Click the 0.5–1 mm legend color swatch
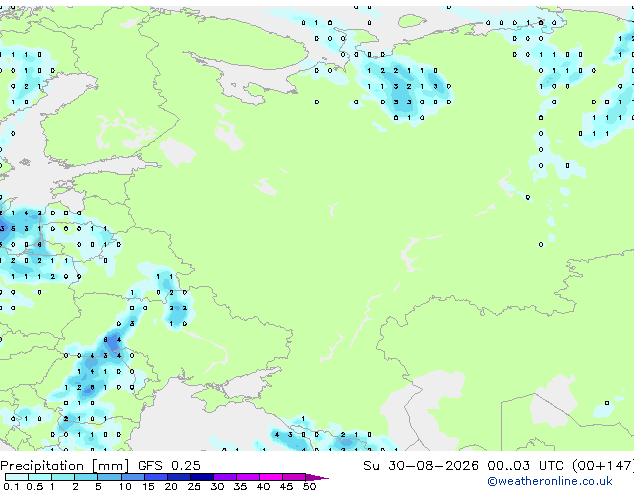Screen dimensions: 634x490 (40, 477)
